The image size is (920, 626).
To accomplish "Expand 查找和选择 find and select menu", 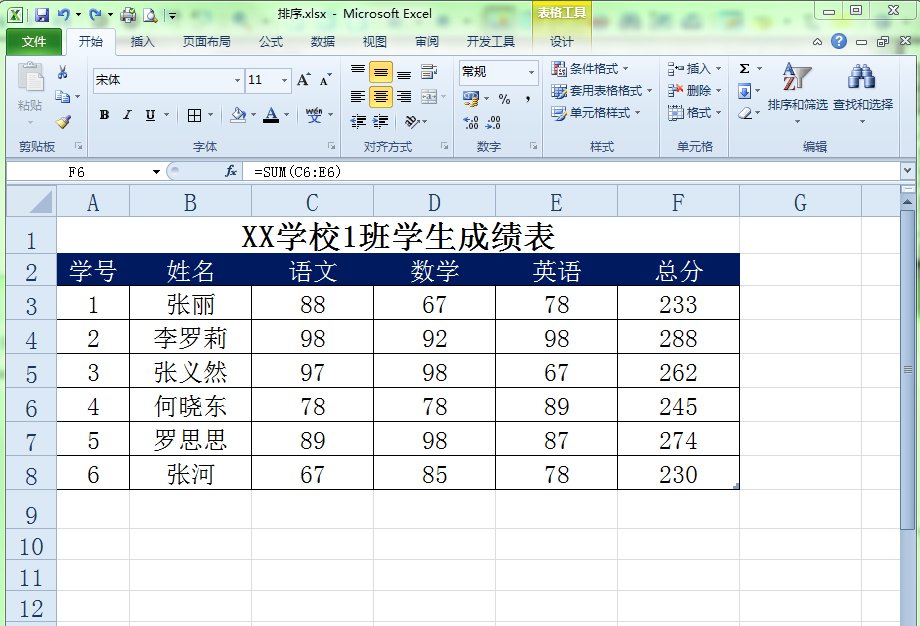I will coord(862,94).
